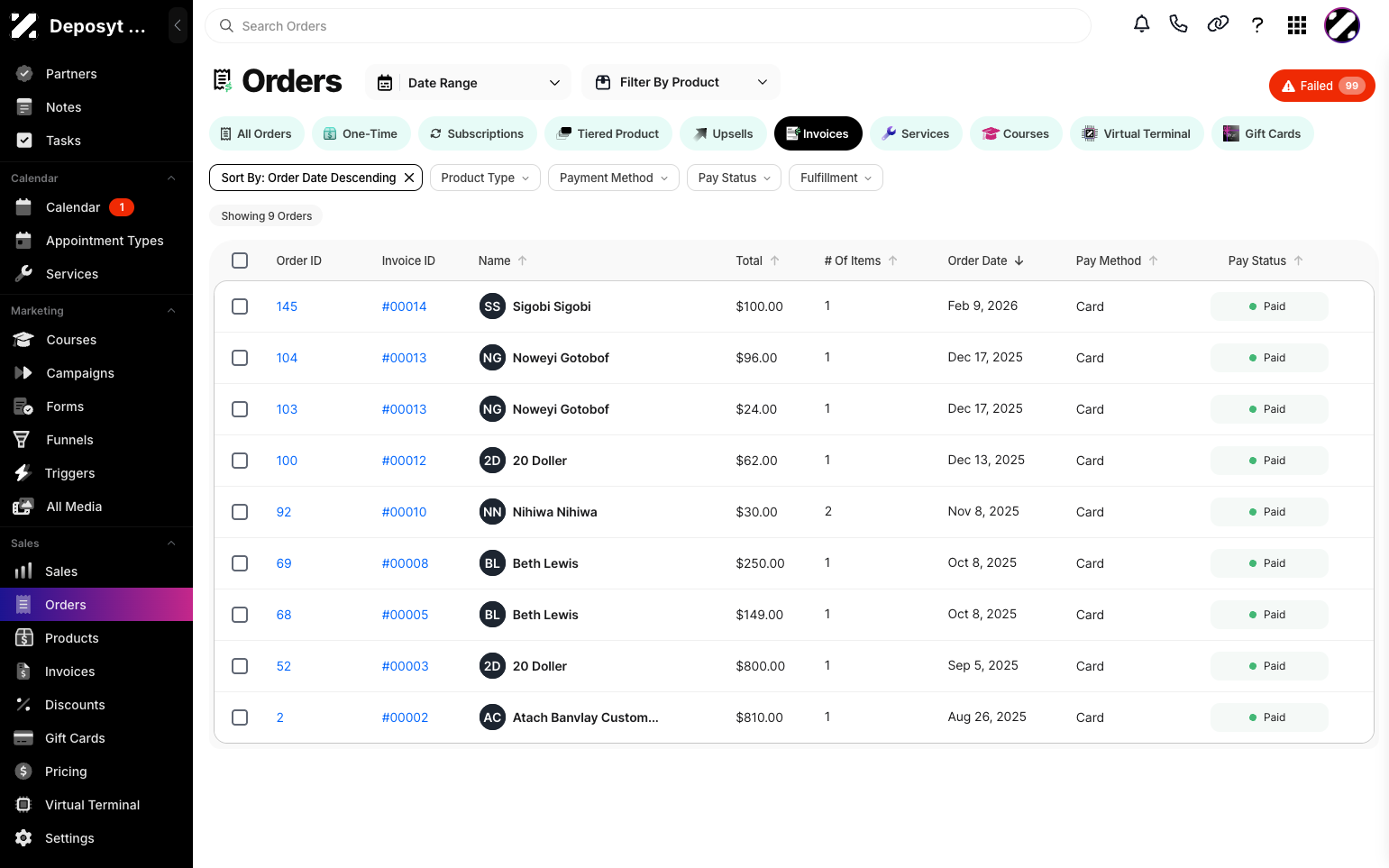This screenshot has width=1389, height=868.
Task: Open invoice #00014 link
Action: click(x=404, y=306)
